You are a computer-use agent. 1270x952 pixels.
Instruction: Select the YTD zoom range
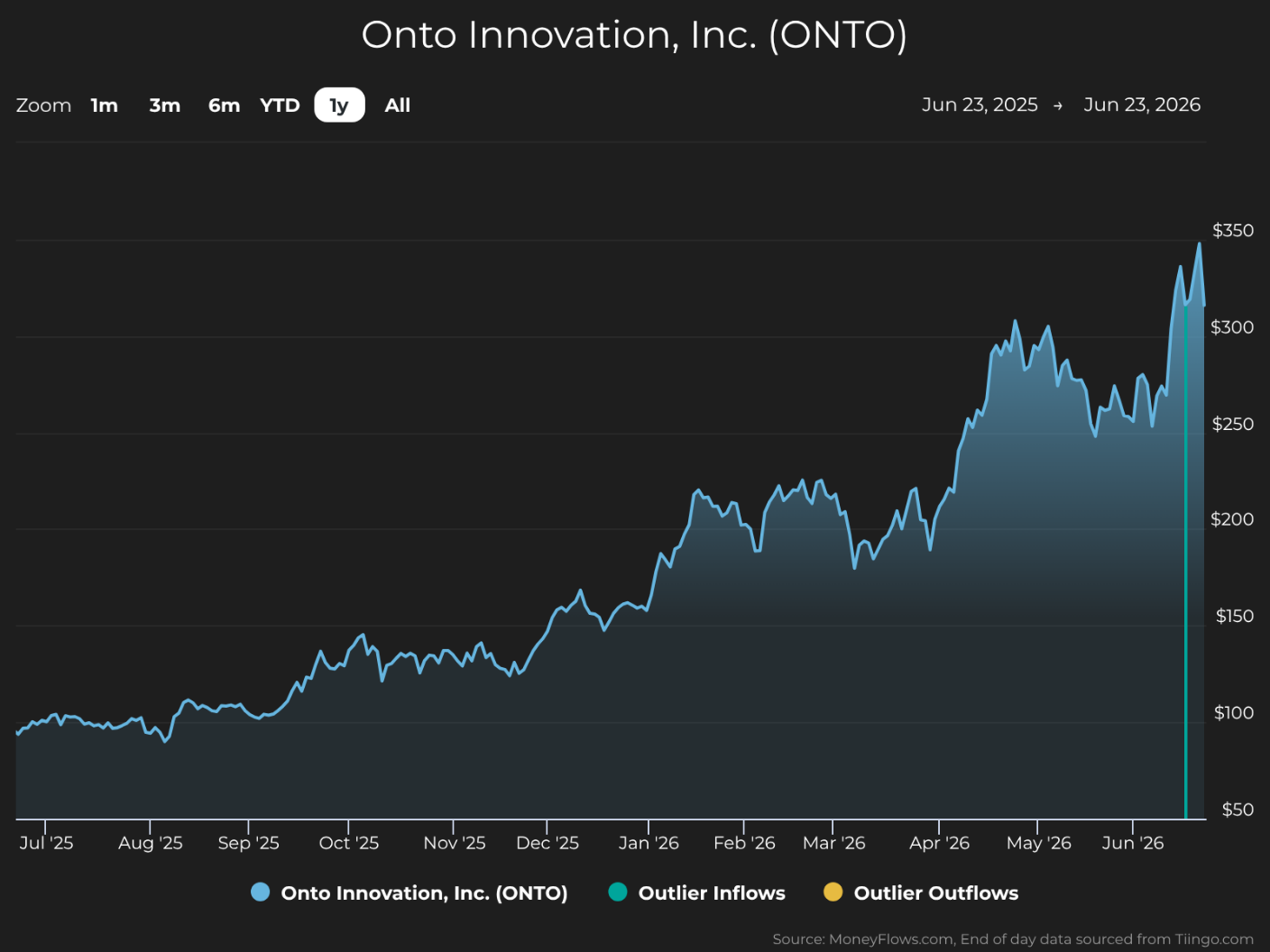280,105
